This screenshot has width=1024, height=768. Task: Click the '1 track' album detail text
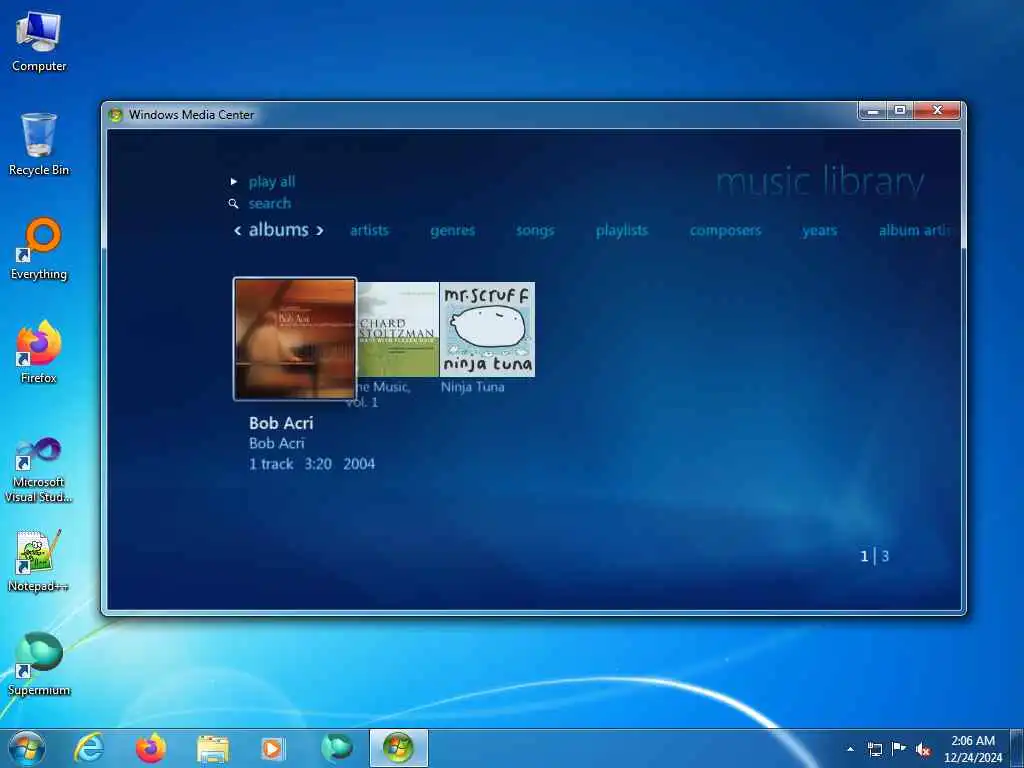pyautogui.click(x=270, y=464)
